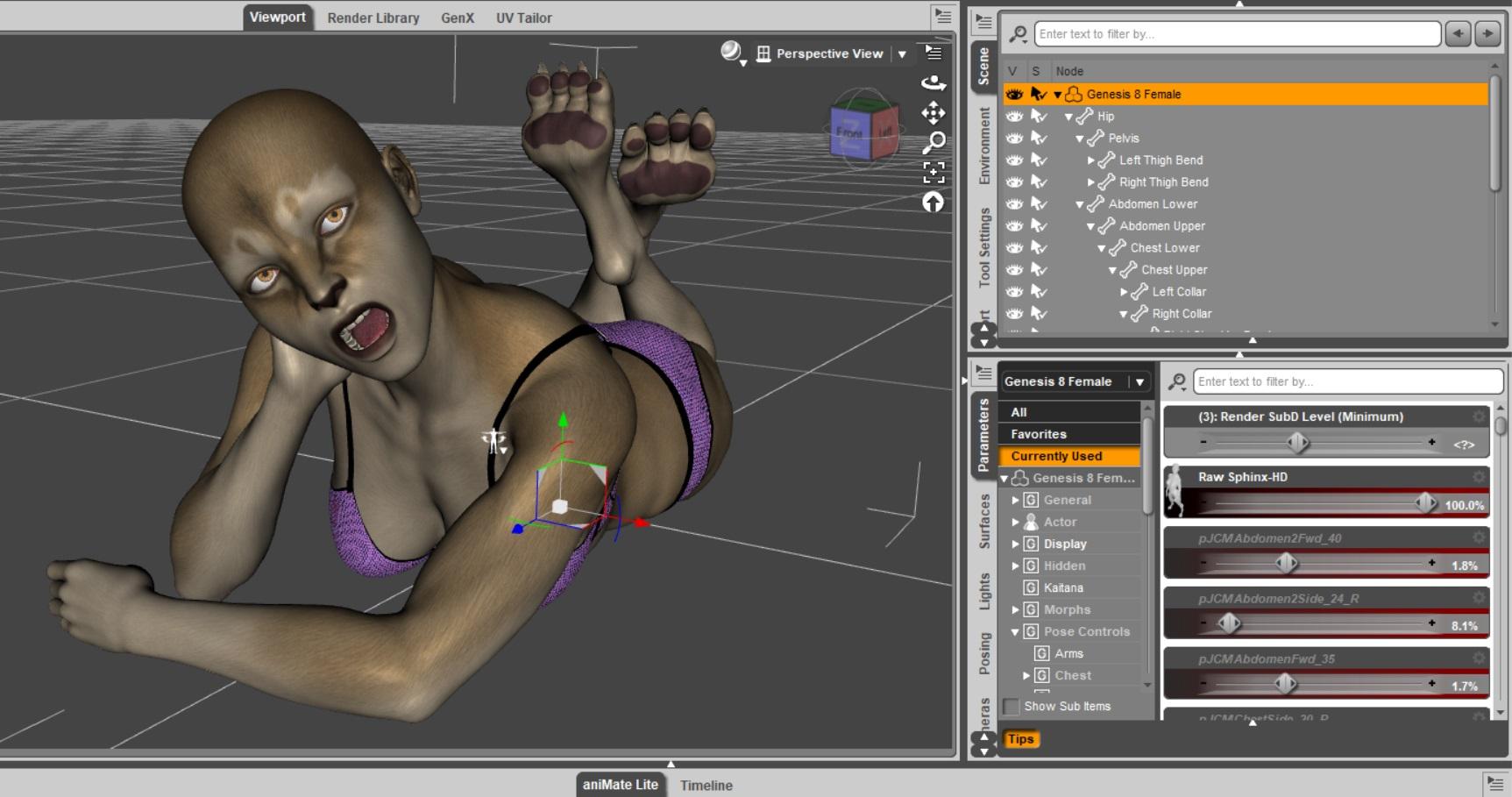Viewport: 1512px width, 797px height.
Task: Expand the Left Thigh Bend node
Action: pyautogui.click(x=1091, y=160)
